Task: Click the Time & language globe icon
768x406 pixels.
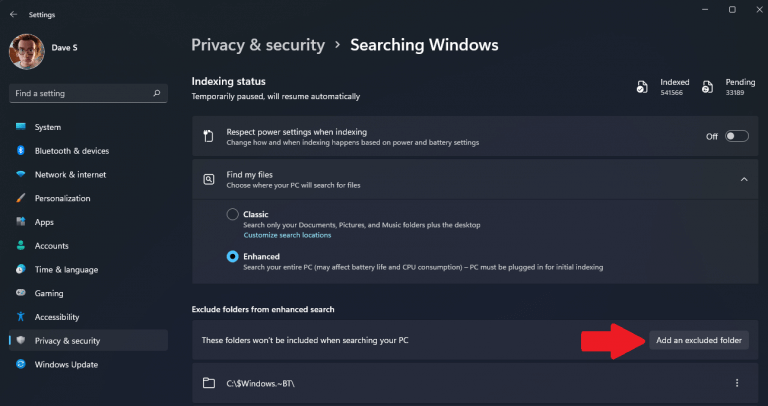Action: [21, 269]
